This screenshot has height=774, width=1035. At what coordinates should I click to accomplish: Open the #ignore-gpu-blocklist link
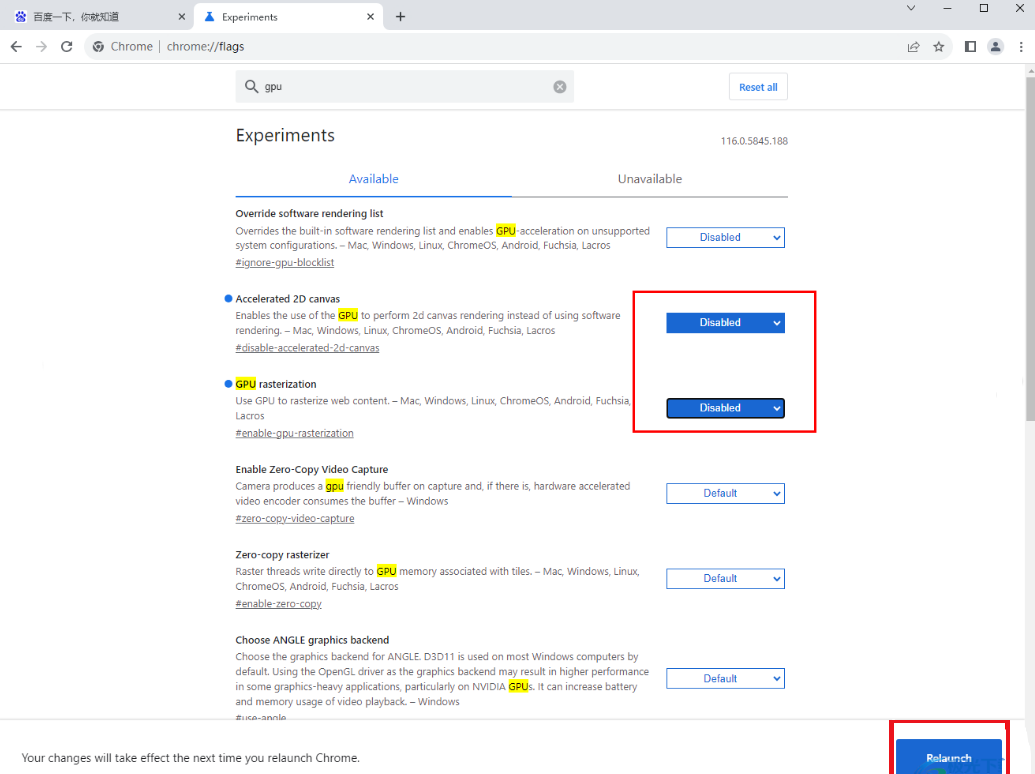point(284,263)
